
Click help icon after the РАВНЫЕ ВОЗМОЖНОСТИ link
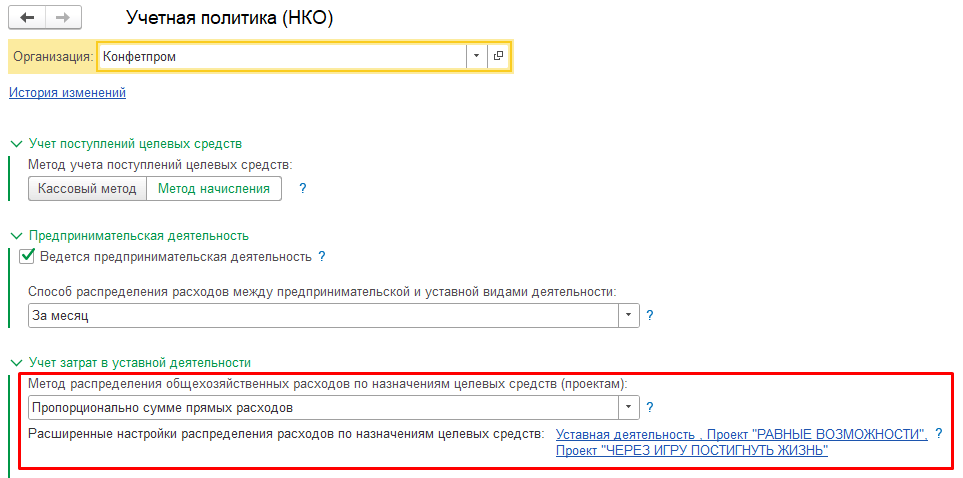(938, 434)
